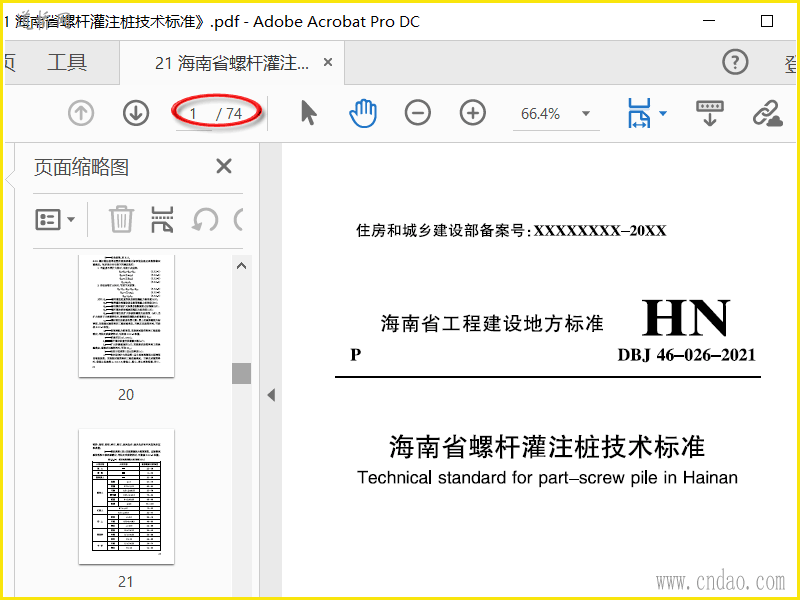The width and height of the screenshot is (800, 600).
Task: Click the insert/split pages icon in thumbnails panel
Action: click(x=162, y=219)
